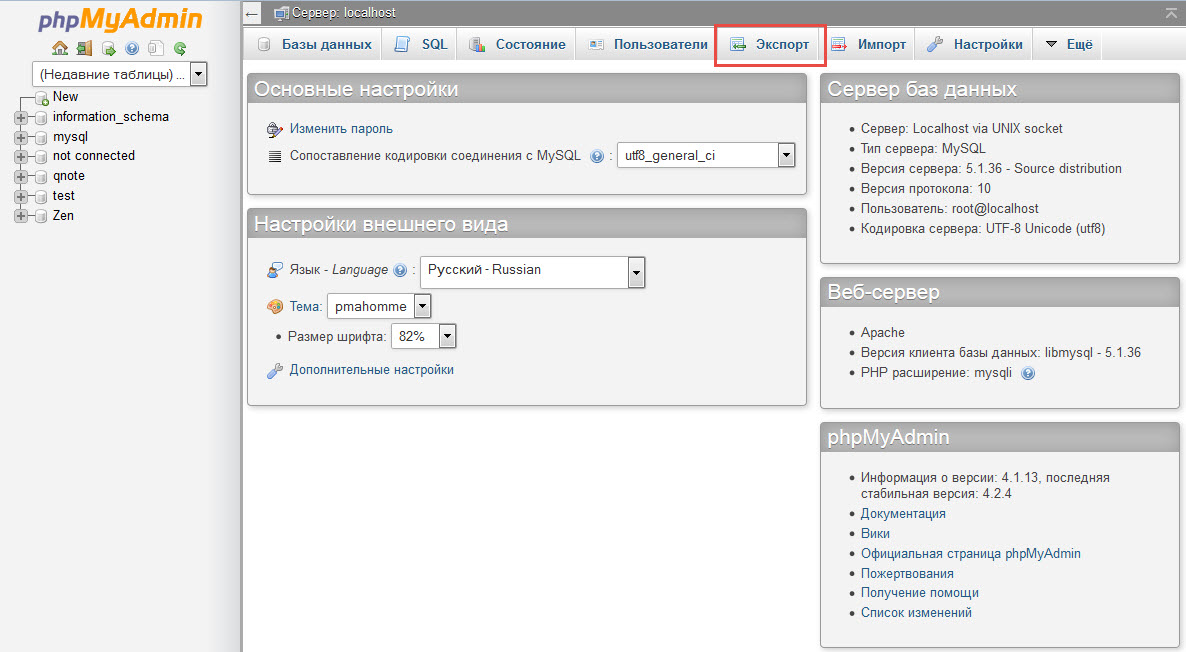Click the database icon beside Zen

click(x=41, y=216)
